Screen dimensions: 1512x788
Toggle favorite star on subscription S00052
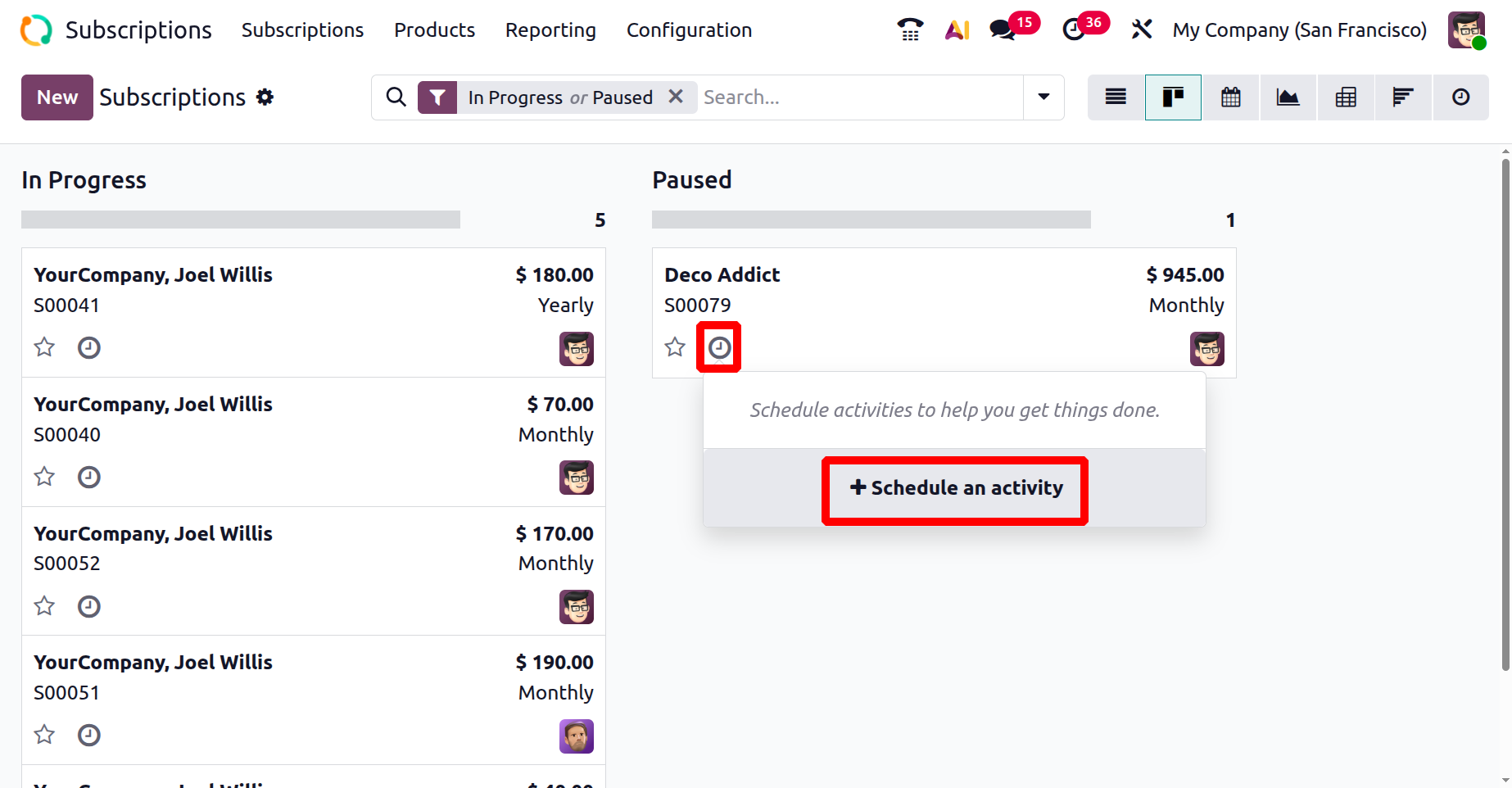(x=44, y=606)
